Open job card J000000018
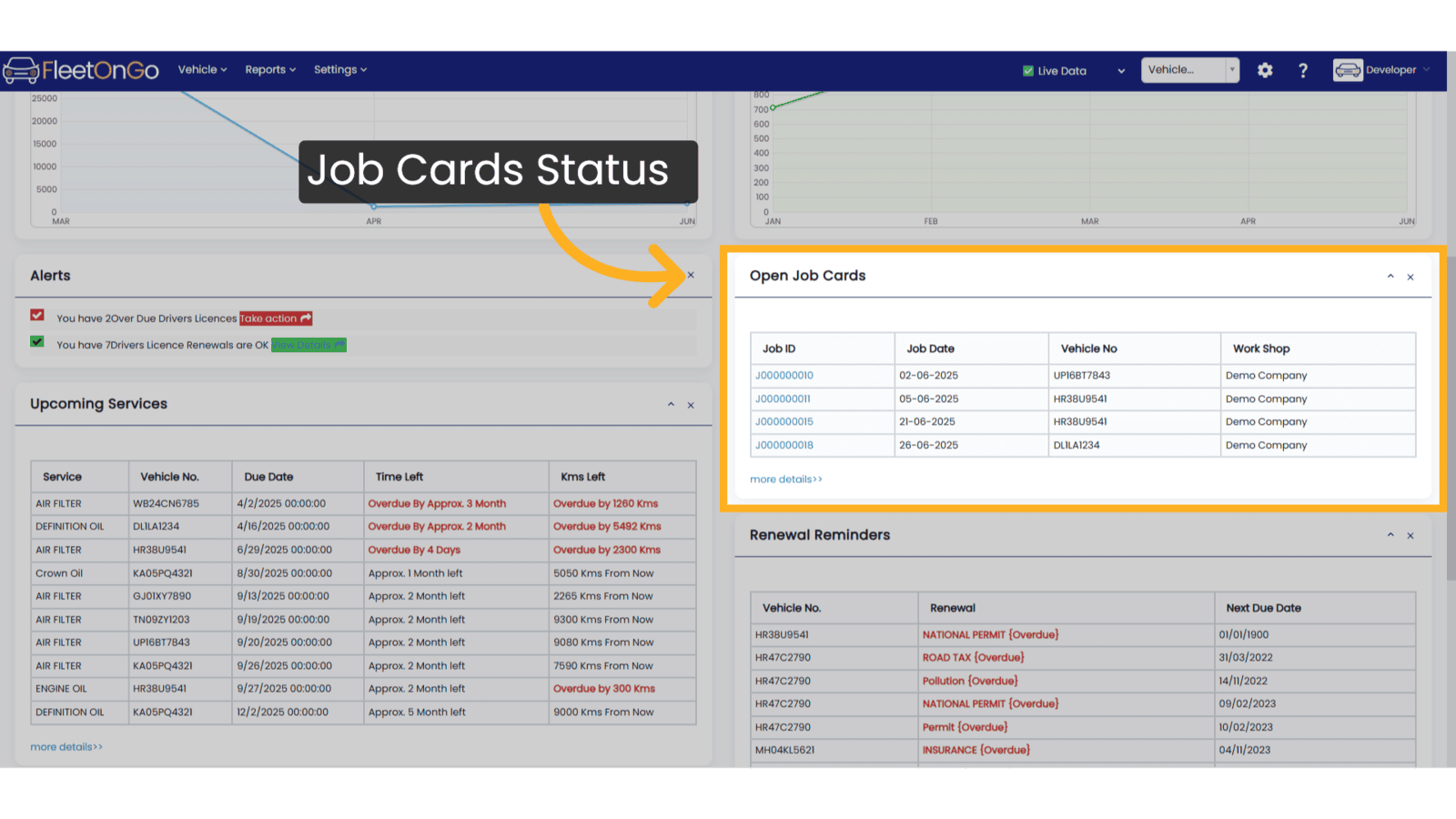 784,446
